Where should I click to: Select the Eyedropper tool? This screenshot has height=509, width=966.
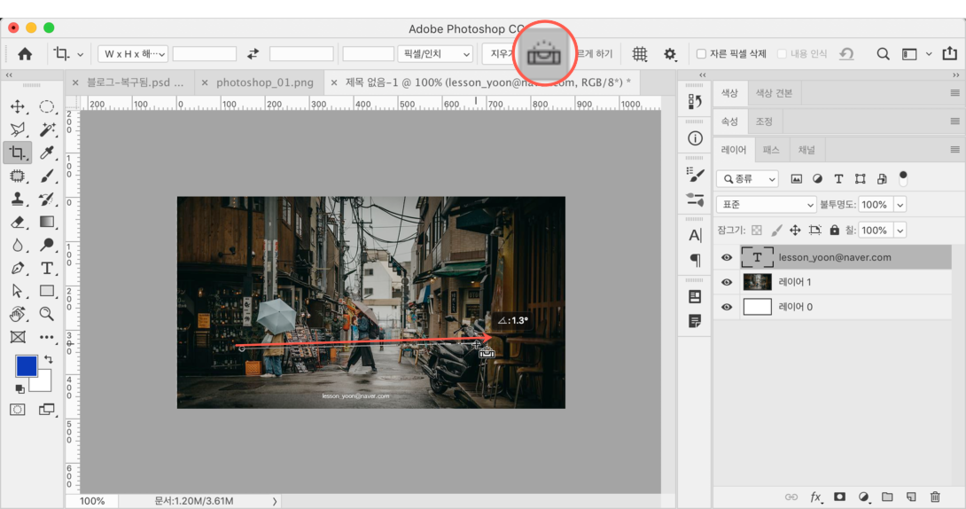47,153
